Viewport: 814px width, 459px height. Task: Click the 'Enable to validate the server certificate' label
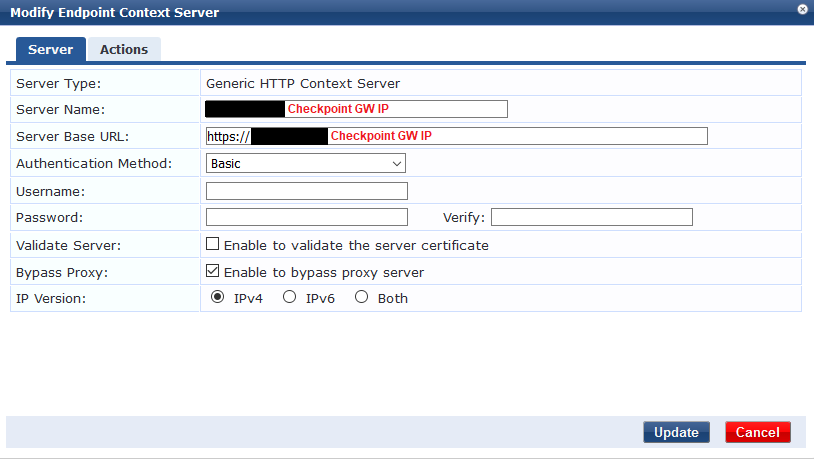pos(356,246)
